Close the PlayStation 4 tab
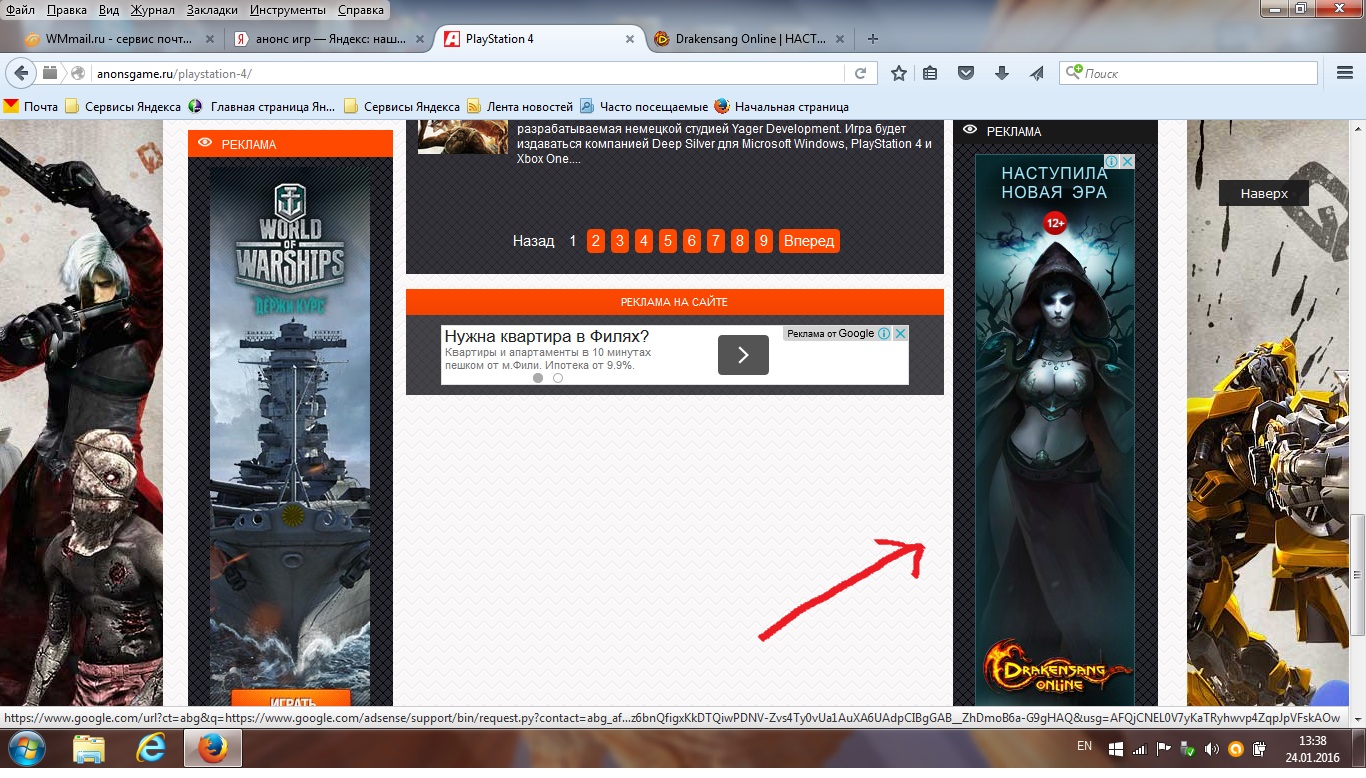Image resolution: width=1366 pixels, height=778 pixels. [630, 39]
